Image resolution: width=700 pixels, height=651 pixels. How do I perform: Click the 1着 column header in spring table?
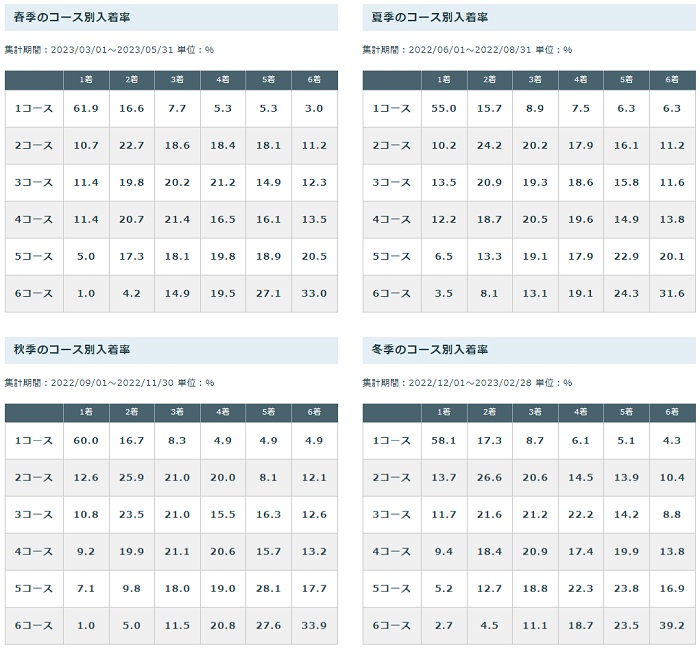pos(86,79)
